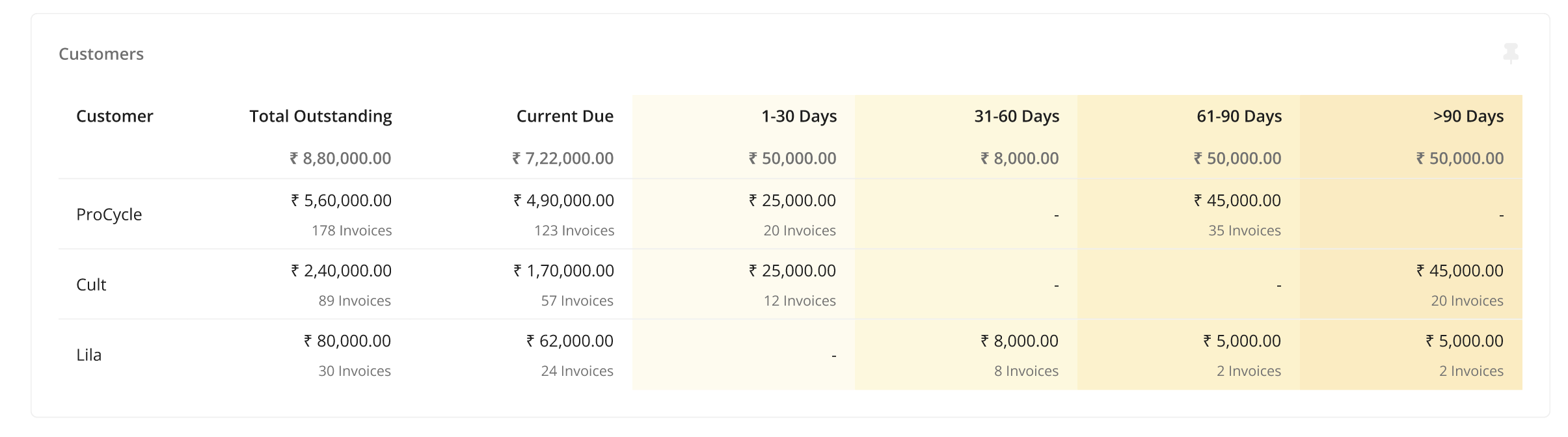
Task: View Lila's 8 invoices in 31-60 days
Action: coord(1026,371)
